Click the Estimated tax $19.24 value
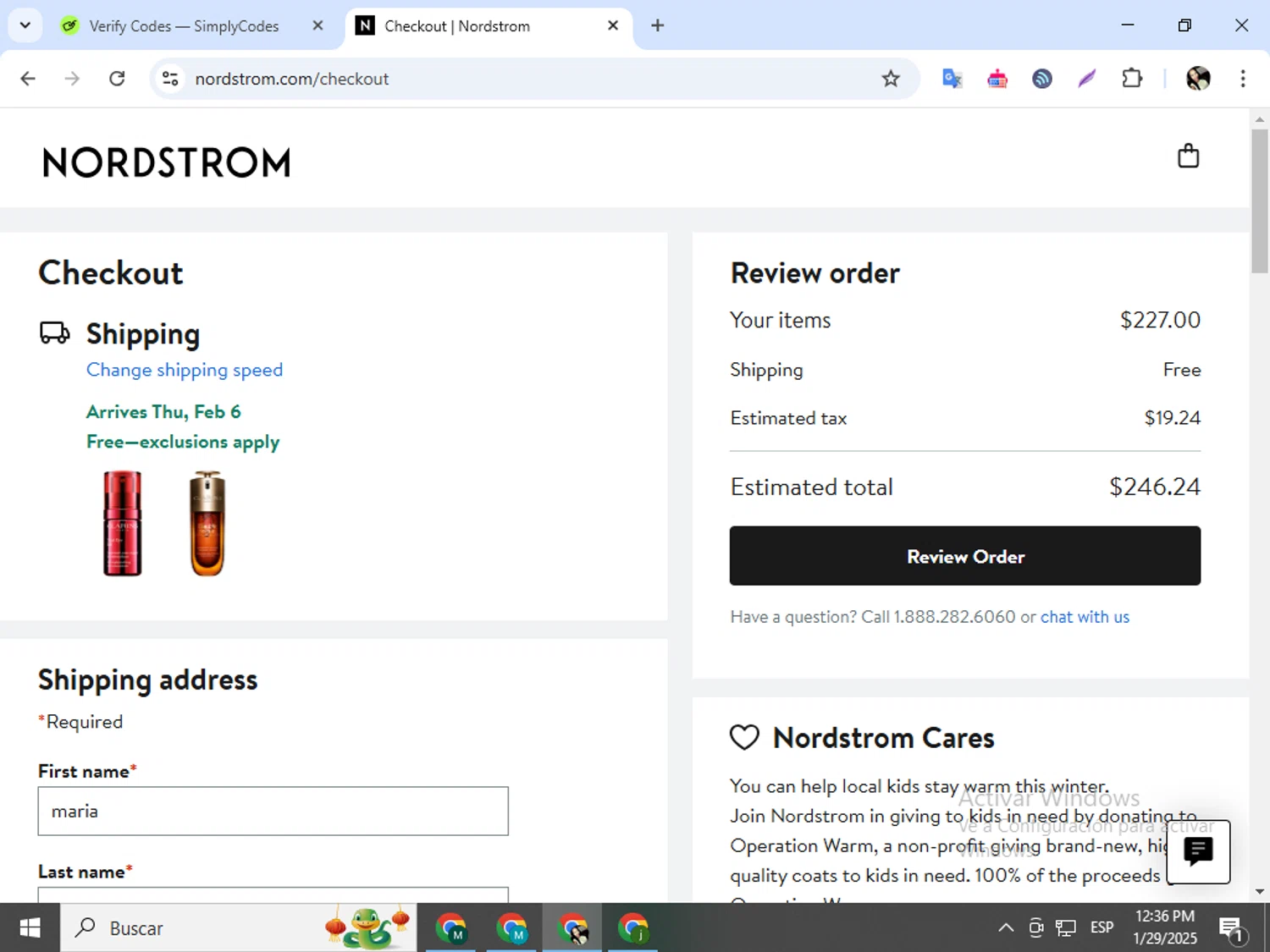Screen dimensions: 1270x952 [1173, 418]
